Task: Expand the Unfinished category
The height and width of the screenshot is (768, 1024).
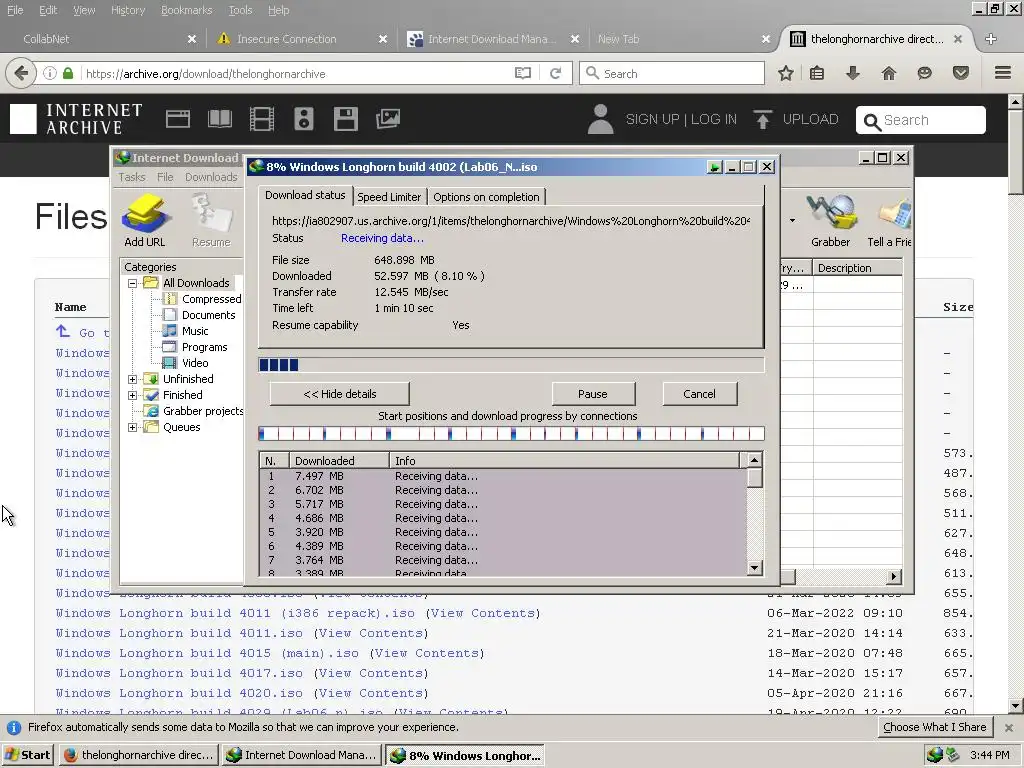Action: tap(133, 379)
